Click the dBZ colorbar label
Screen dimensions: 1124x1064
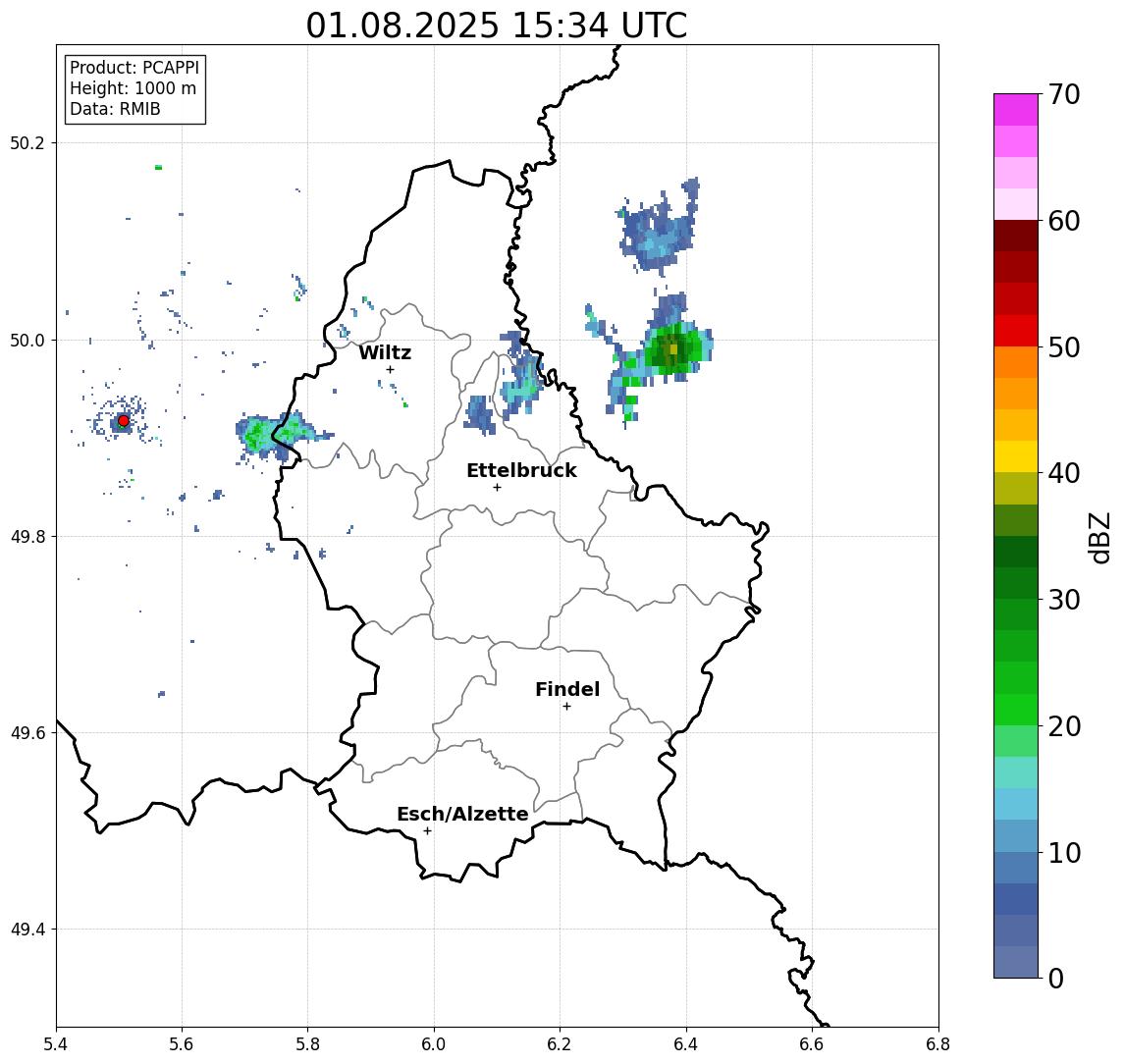point(1098,538)
